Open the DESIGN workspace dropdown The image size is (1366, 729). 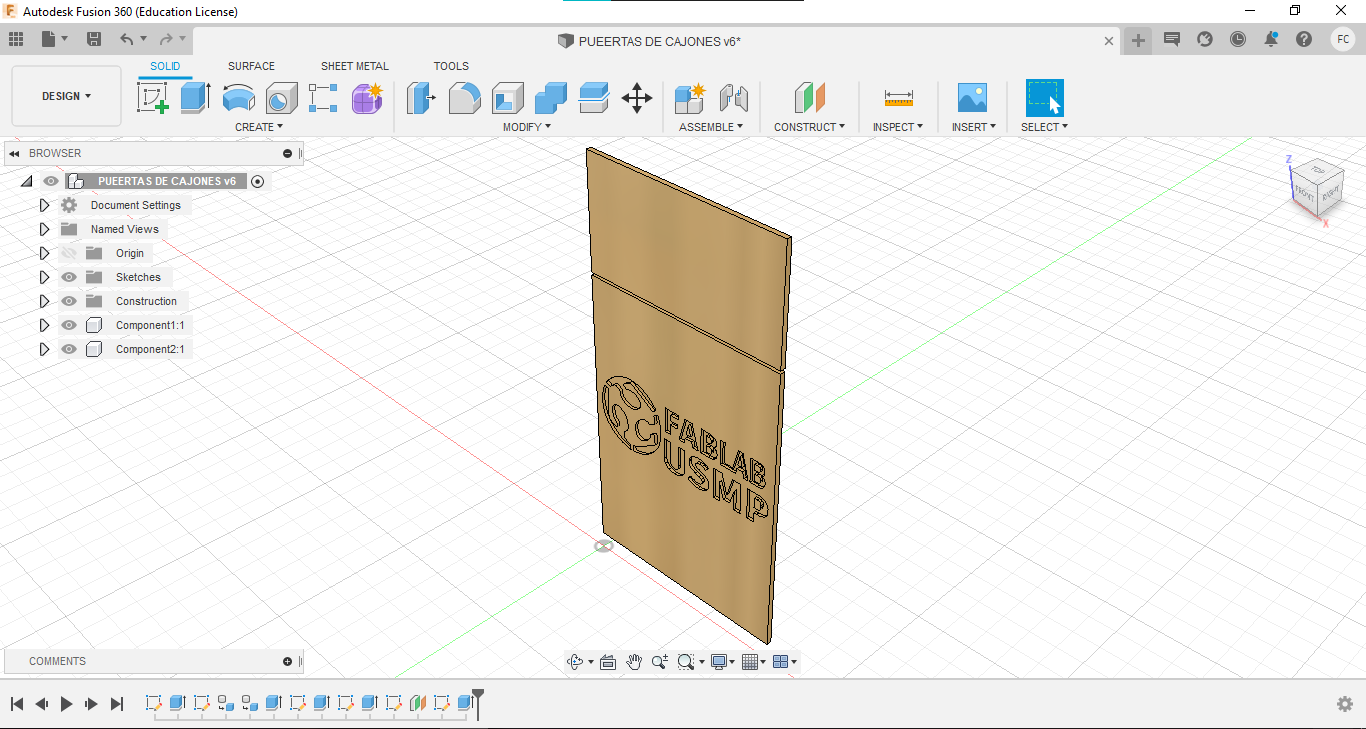pyautogui.click(x=67, y=96)
